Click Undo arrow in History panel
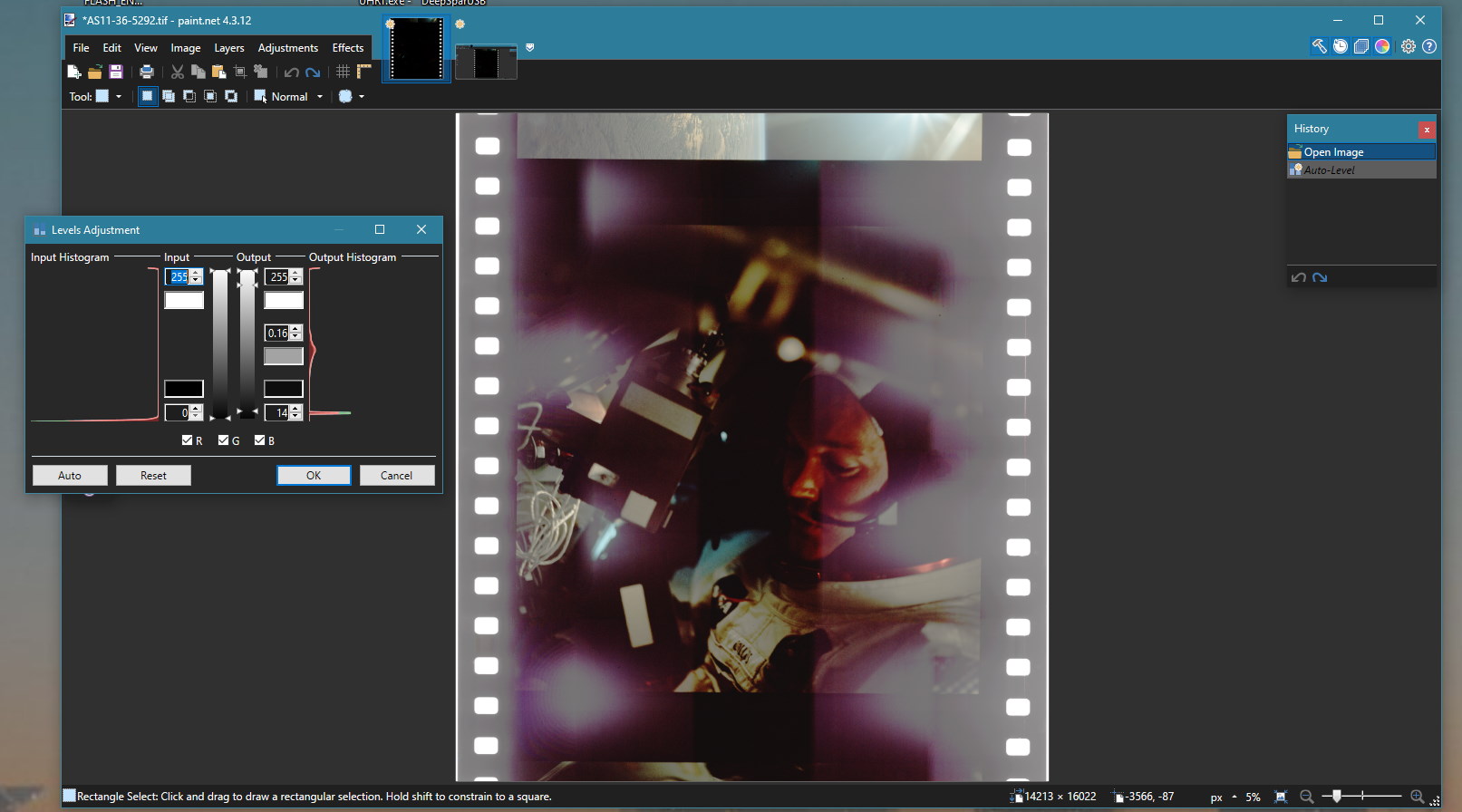 pos(1299,277)
